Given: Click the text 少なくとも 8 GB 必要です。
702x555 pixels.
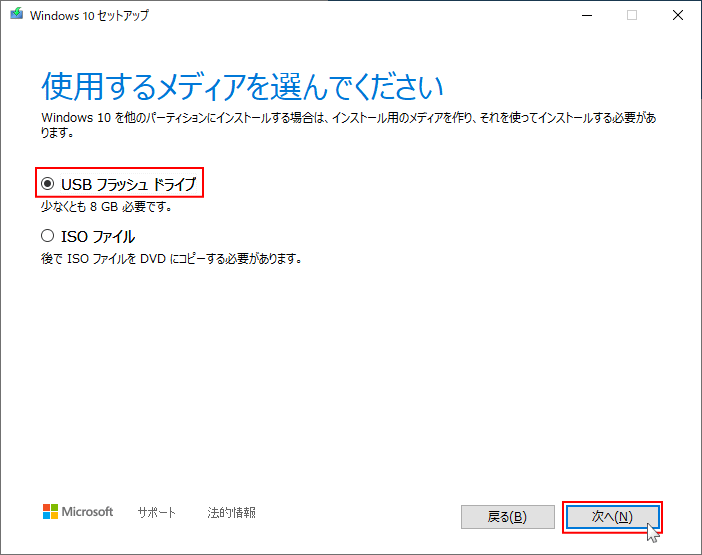Looking at the screenshot, I should pyautogui.click(x=107, y=207).
